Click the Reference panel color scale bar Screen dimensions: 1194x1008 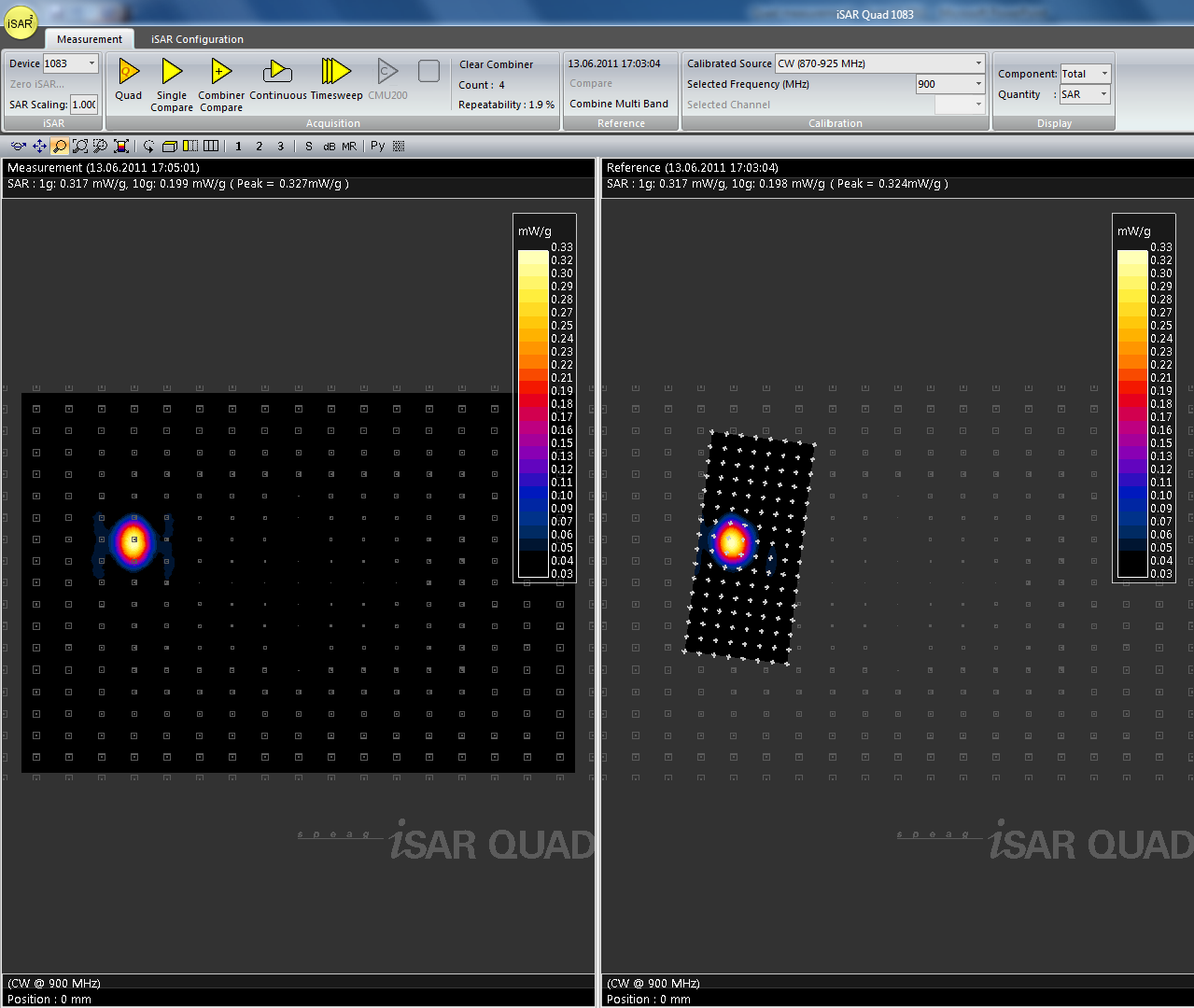1132,413
